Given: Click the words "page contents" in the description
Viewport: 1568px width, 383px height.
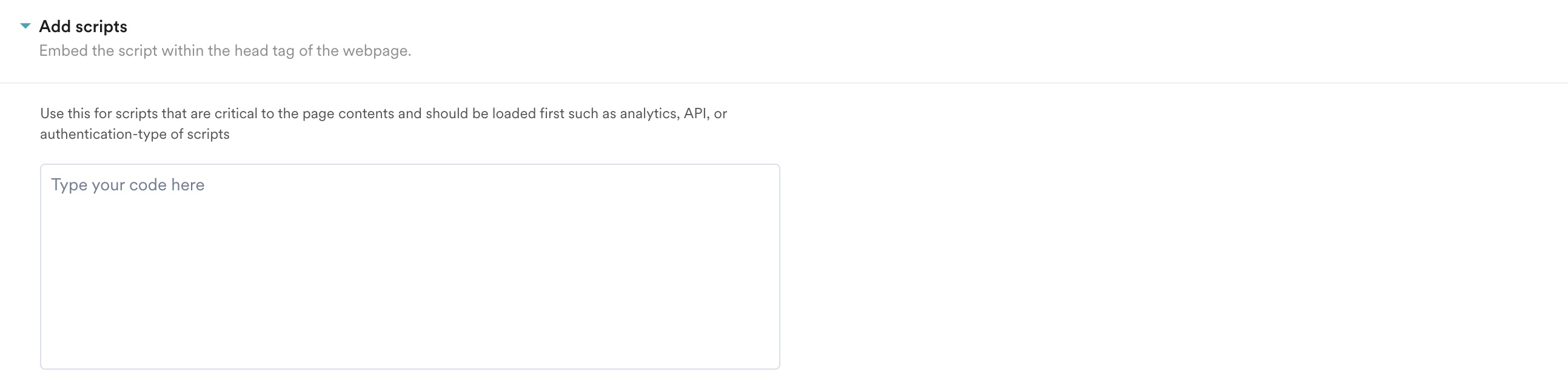Looking at the screenshot, I should click(348, 114).
